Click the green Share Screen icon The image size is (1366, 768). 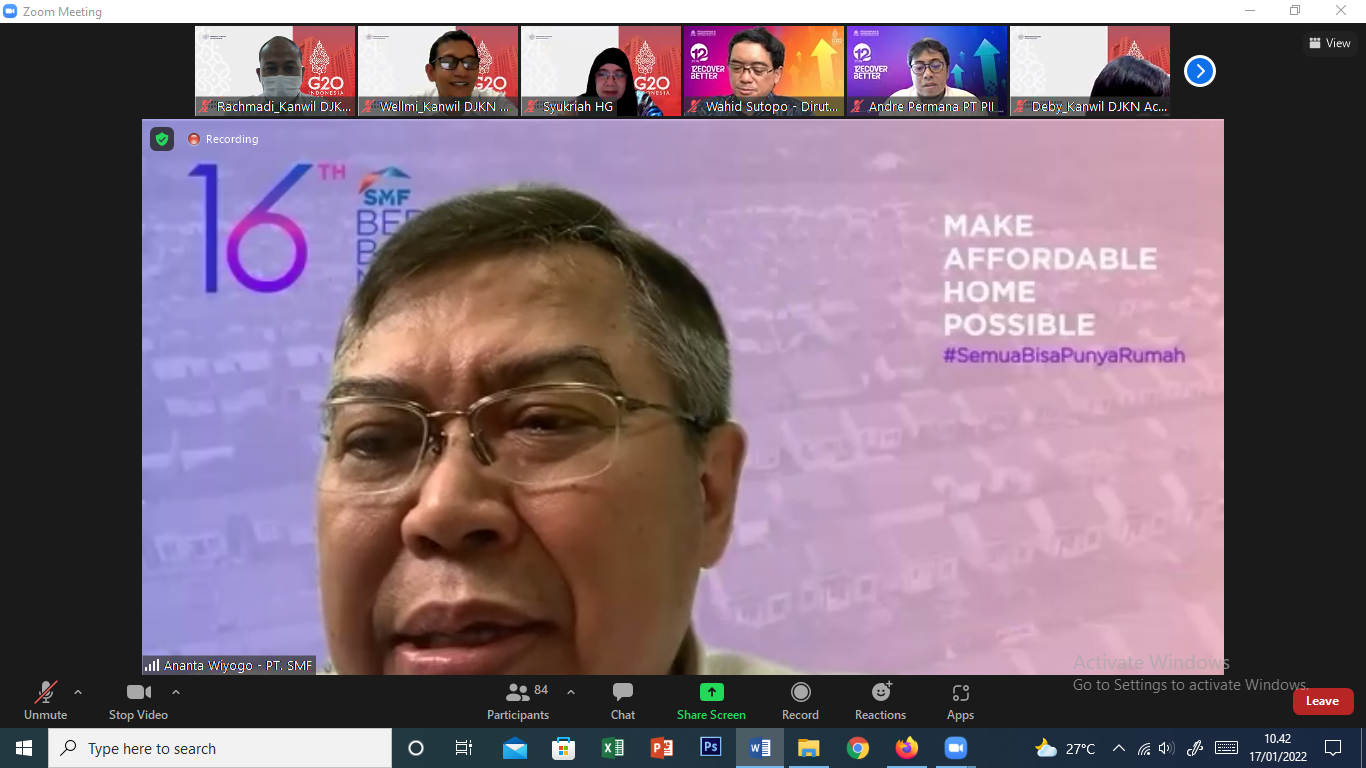(711, 692)
